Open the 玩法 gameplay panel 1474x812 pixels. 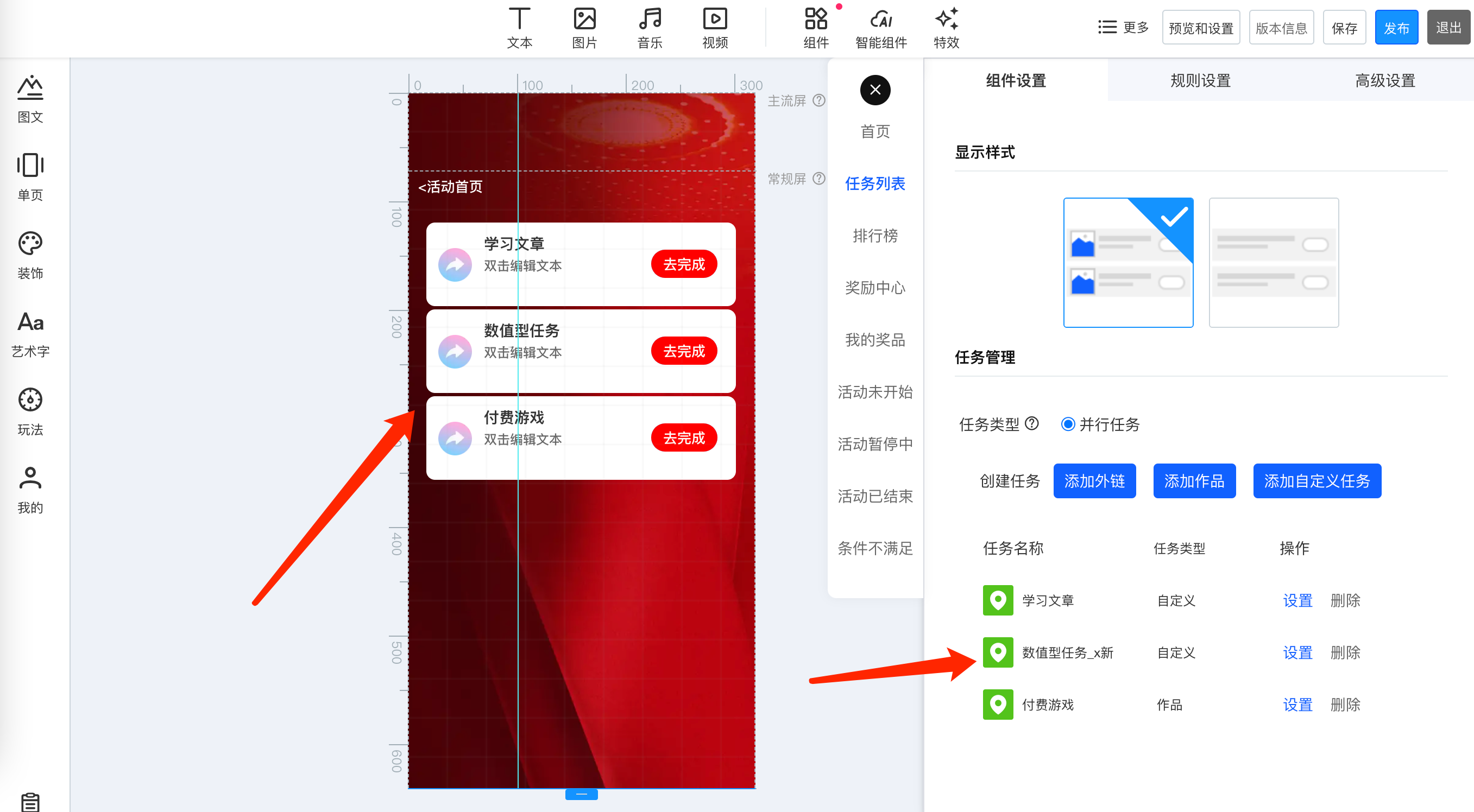[30, 412]
